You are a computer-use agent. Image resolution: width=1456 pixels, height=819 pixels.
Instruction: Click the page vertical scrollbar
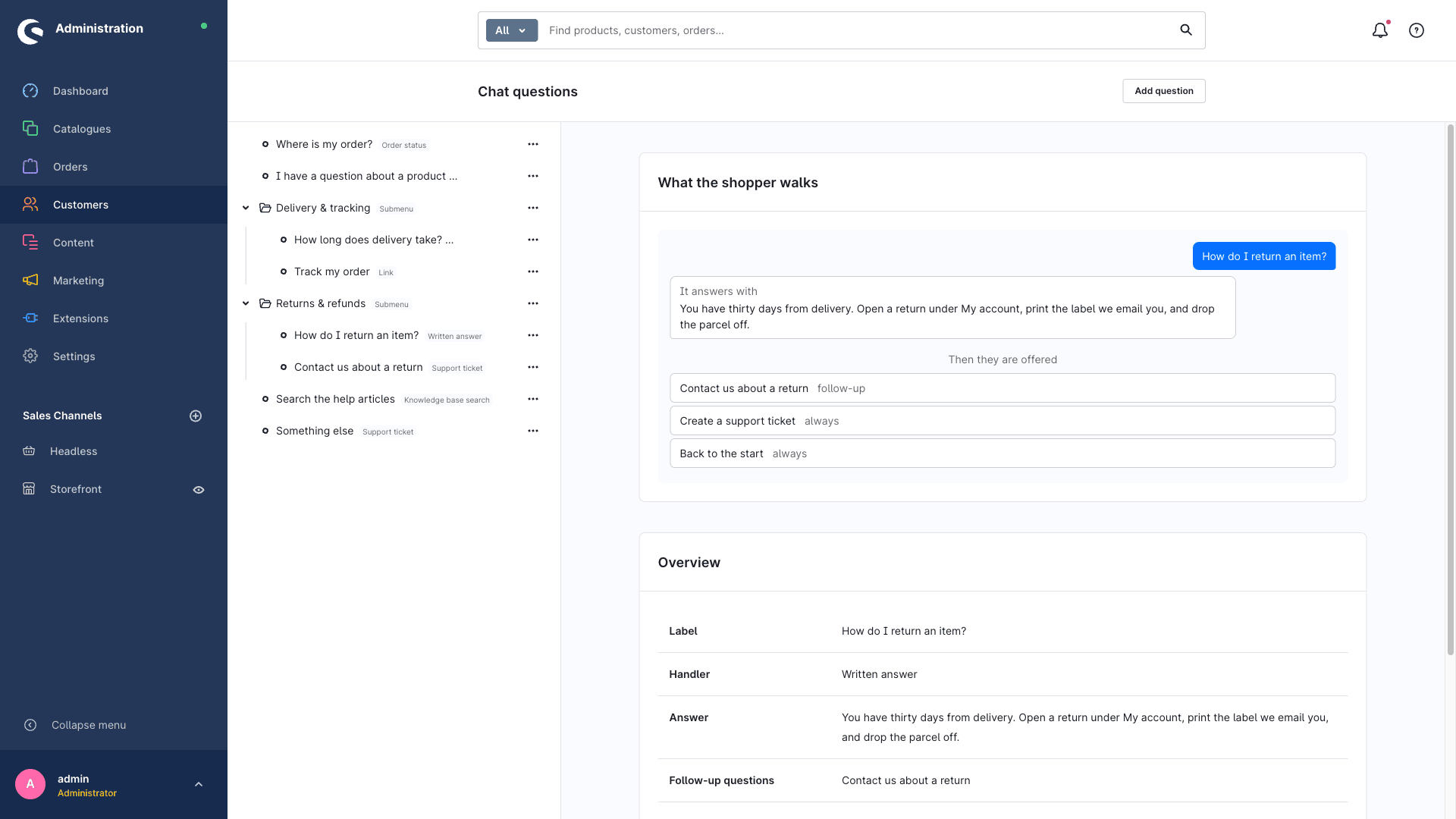[x=1451, y=389]
